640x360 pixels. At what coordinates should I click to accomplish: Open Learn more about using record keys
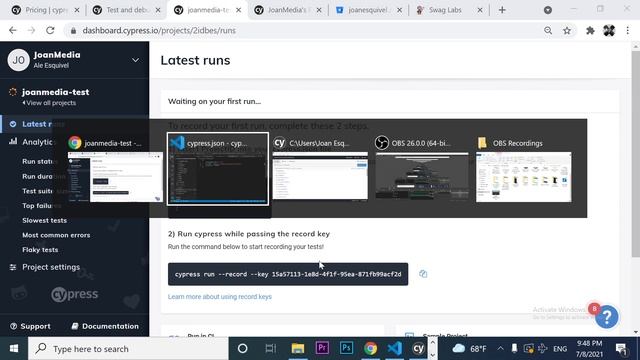220,297
